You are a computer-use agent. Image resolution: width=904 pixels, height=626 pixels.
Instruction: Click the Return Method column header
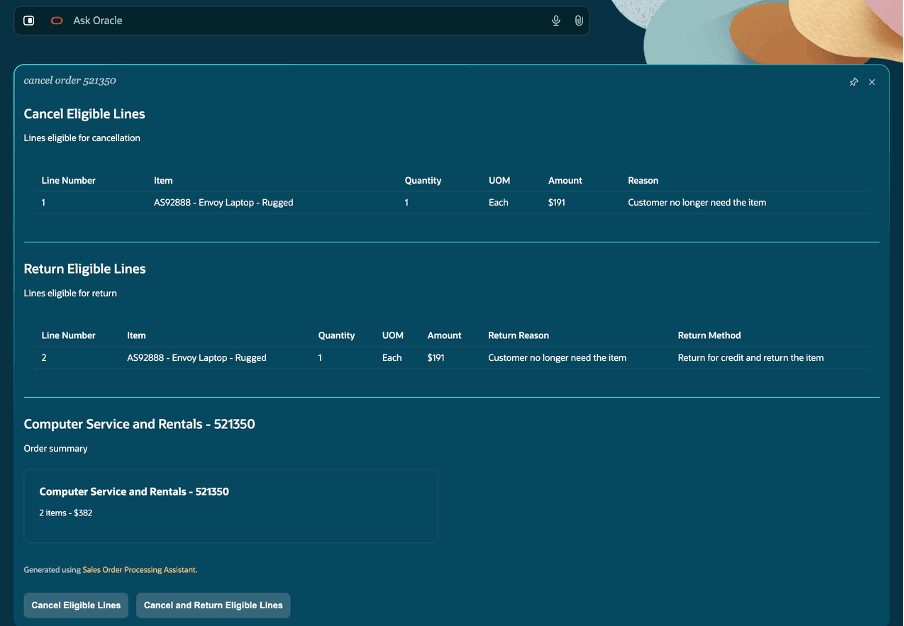[709, 335]
